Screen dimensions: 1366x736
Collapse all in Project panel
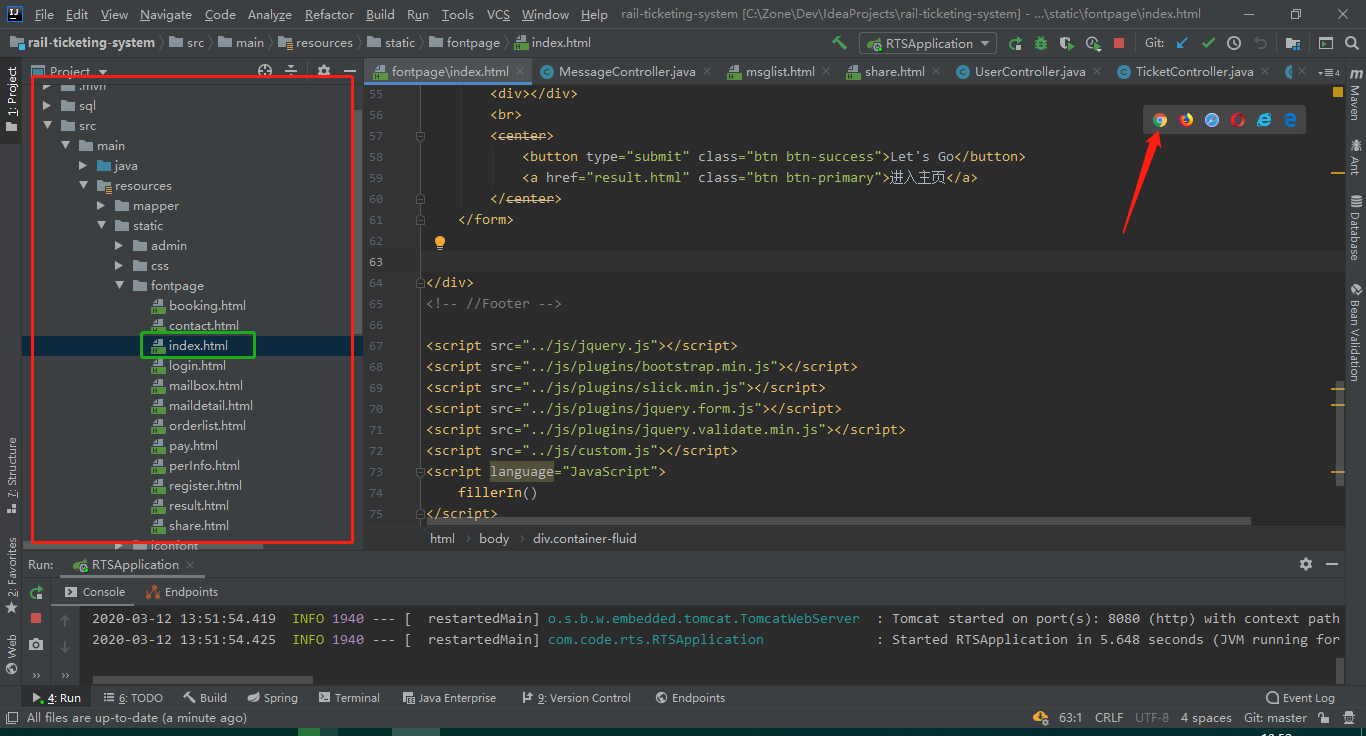(x=291, y=71)
